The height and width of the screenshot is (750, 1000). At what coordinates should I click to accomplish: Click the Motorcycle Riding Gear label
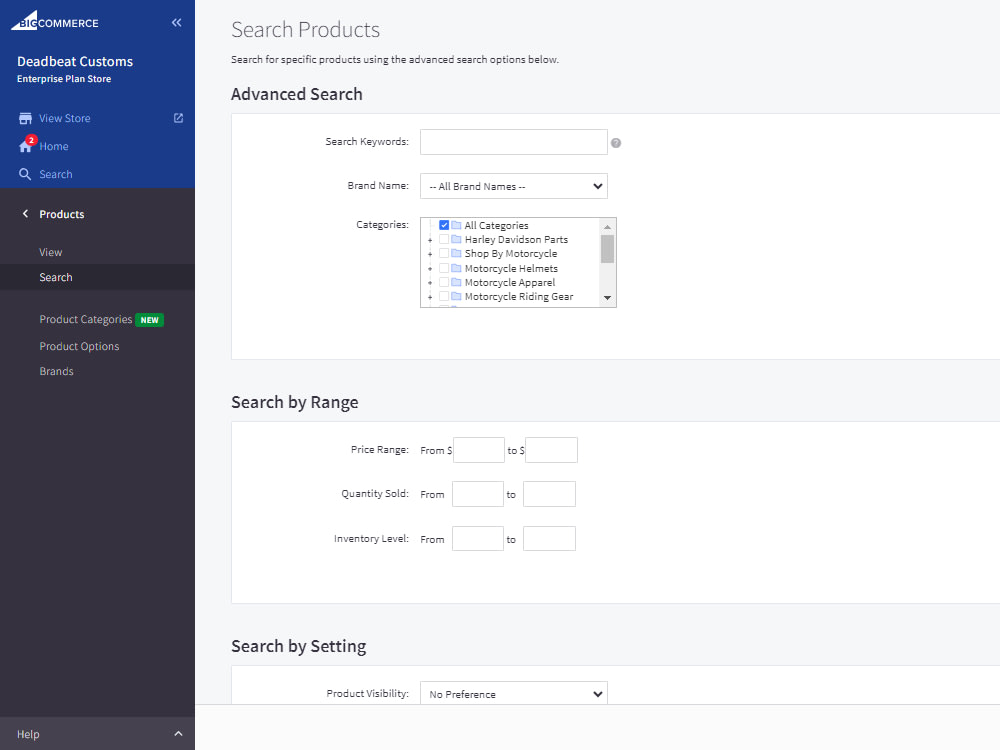click(x=518, y=296)
